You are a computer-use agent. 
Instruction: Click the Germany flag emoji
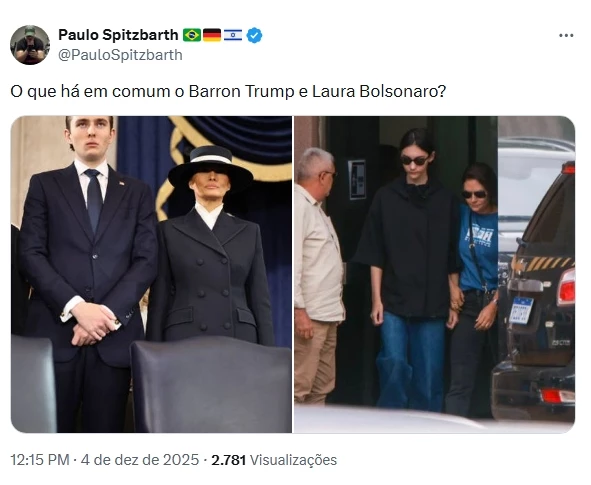(x=212, y=35)
